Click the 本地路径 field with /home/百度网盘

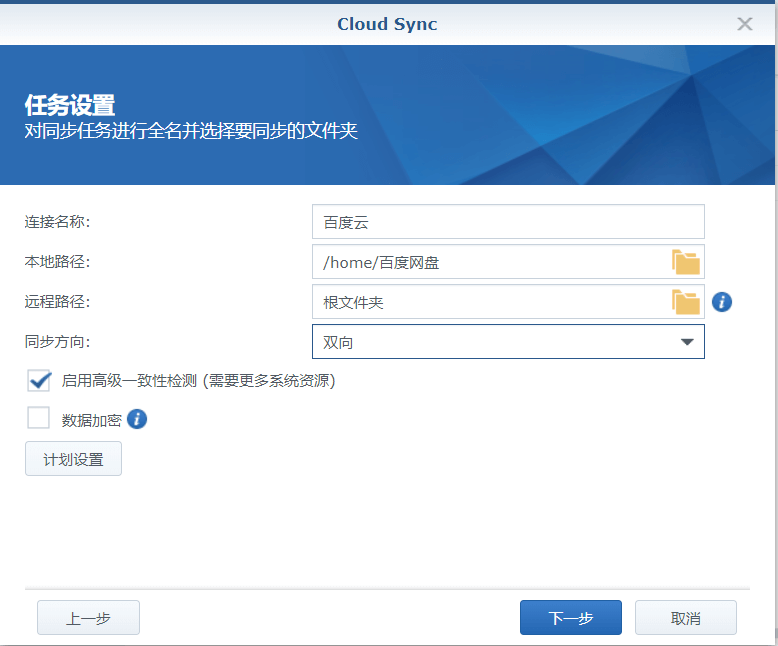490,262
